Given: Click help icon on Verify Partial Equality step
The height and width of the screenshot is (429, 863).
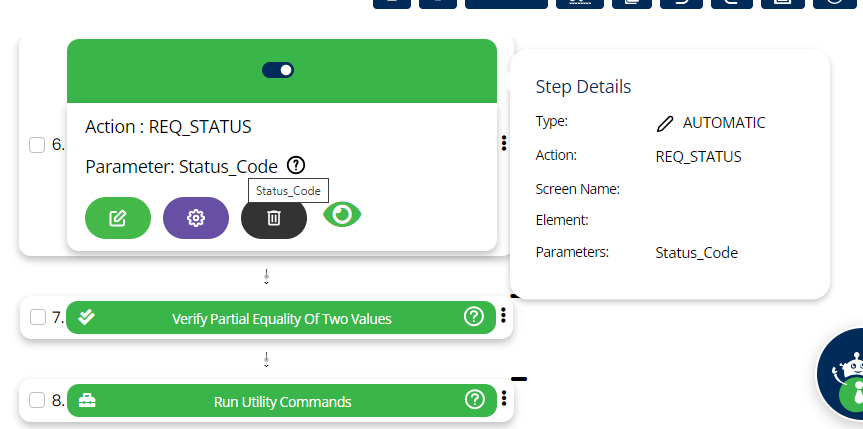Looking at the screenshot, I should point(474,317).
